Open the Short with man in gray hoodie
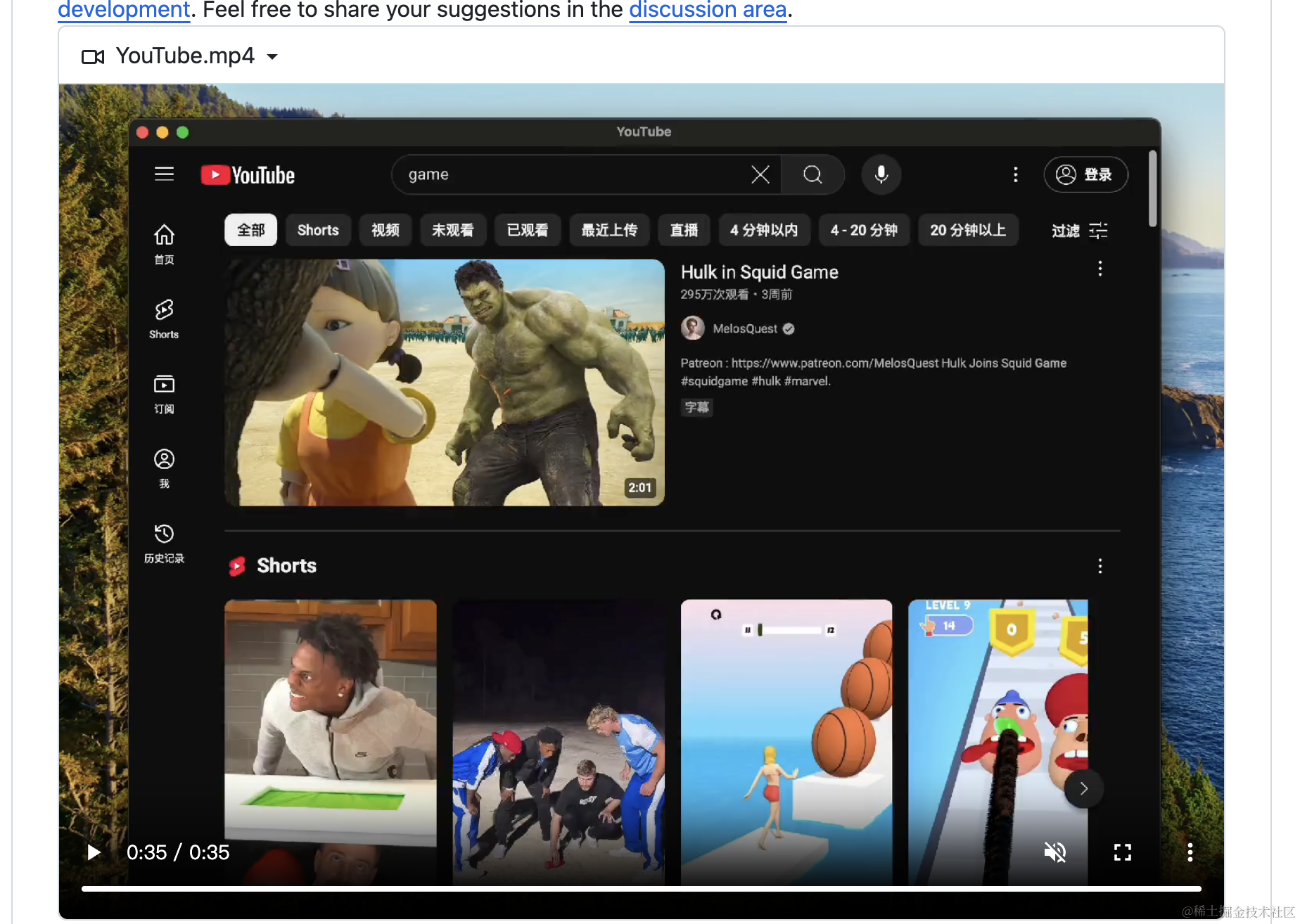 (331, 742)
